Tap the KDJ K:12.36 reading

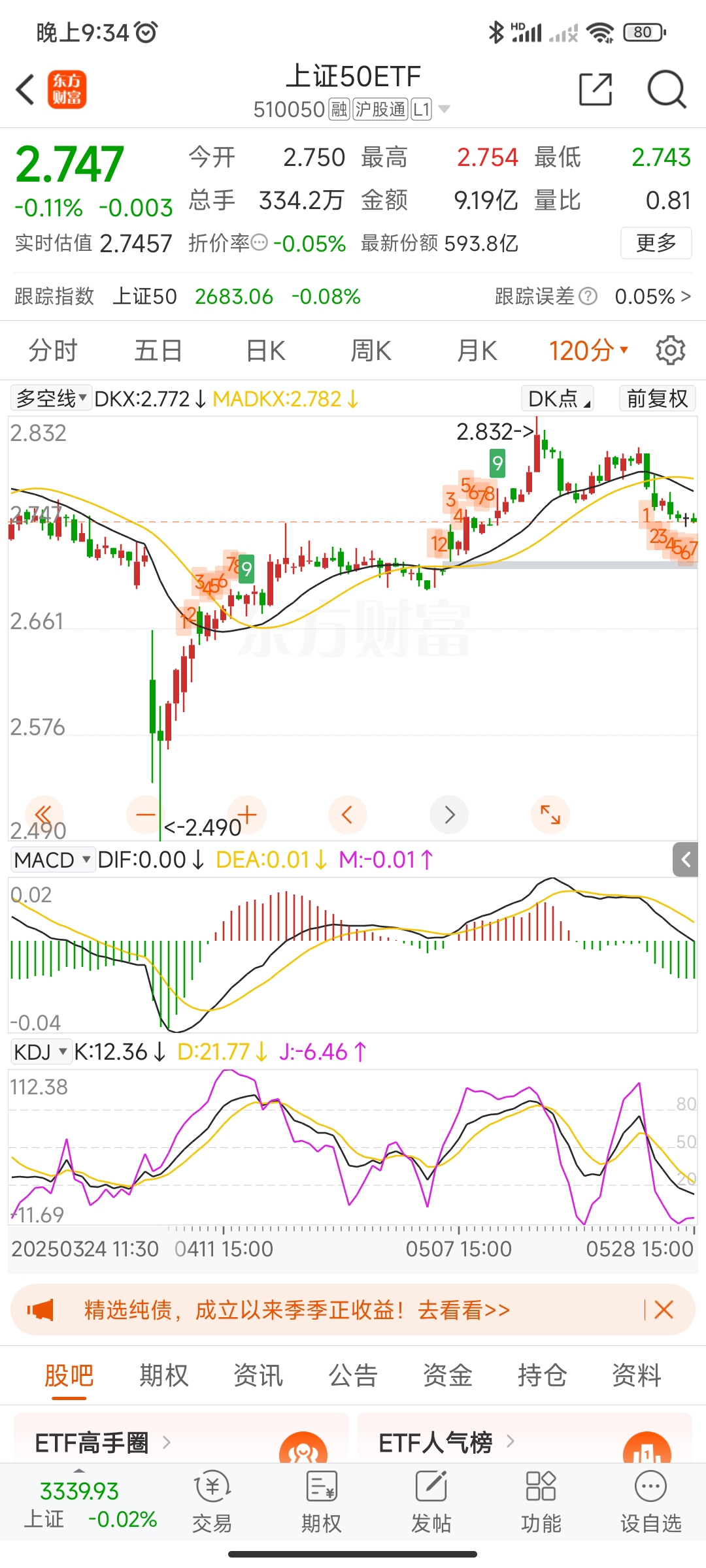[120, 1052]
